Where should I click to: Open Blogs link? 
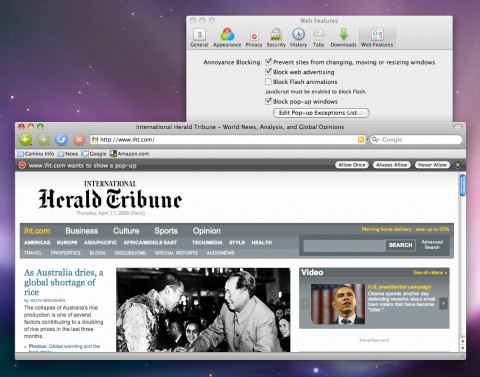97,253
